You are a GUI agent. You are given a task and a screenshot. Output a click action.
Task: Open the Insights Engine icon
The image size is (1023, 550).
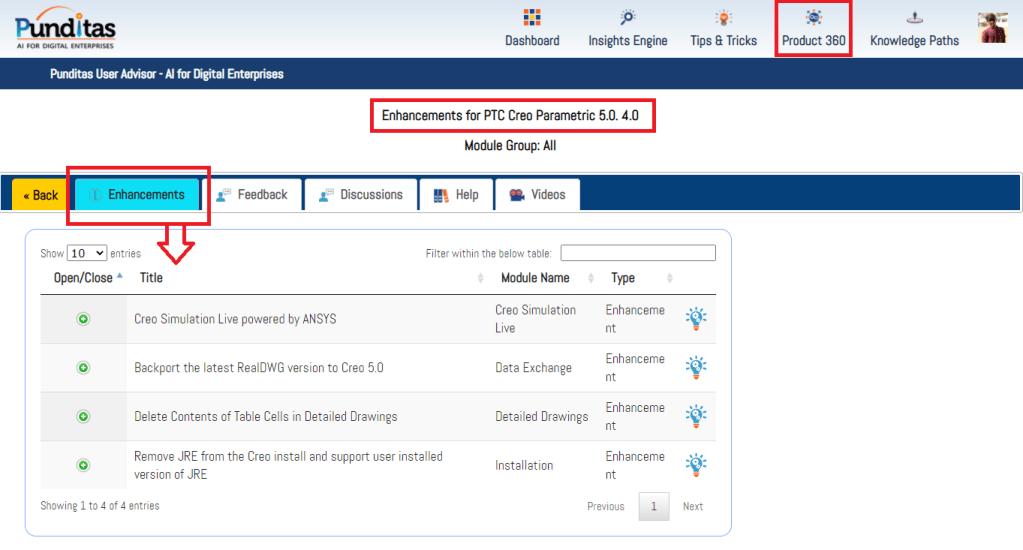627,18
